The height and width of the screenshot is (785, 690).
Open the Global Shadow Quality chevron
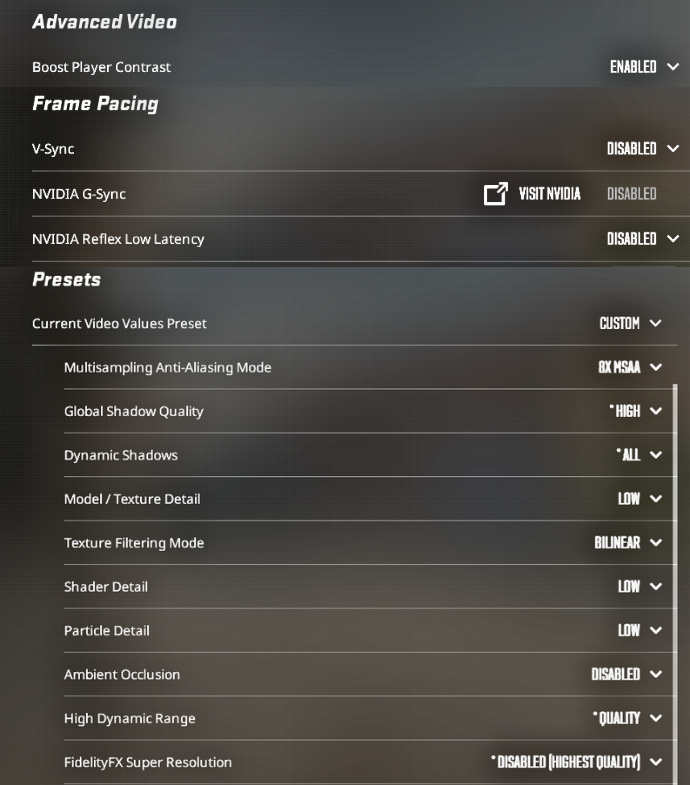[x=656, y=411]
